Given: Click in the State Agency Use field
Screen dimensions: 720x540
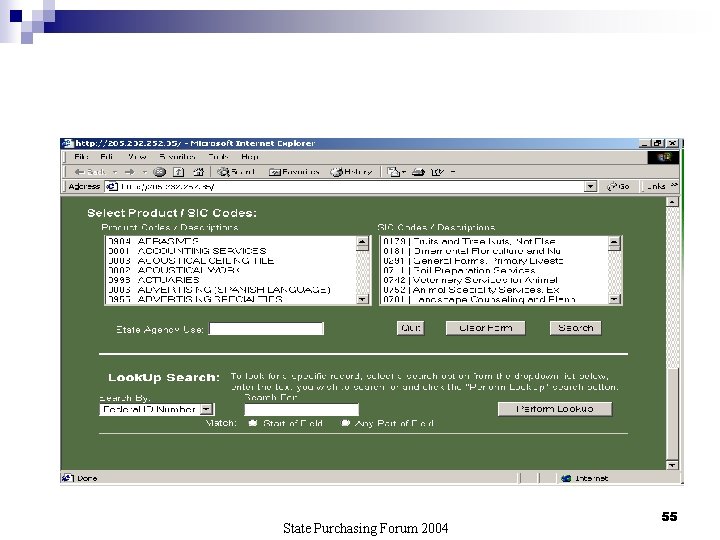Looking at the screenshot, I should point(266,329).
